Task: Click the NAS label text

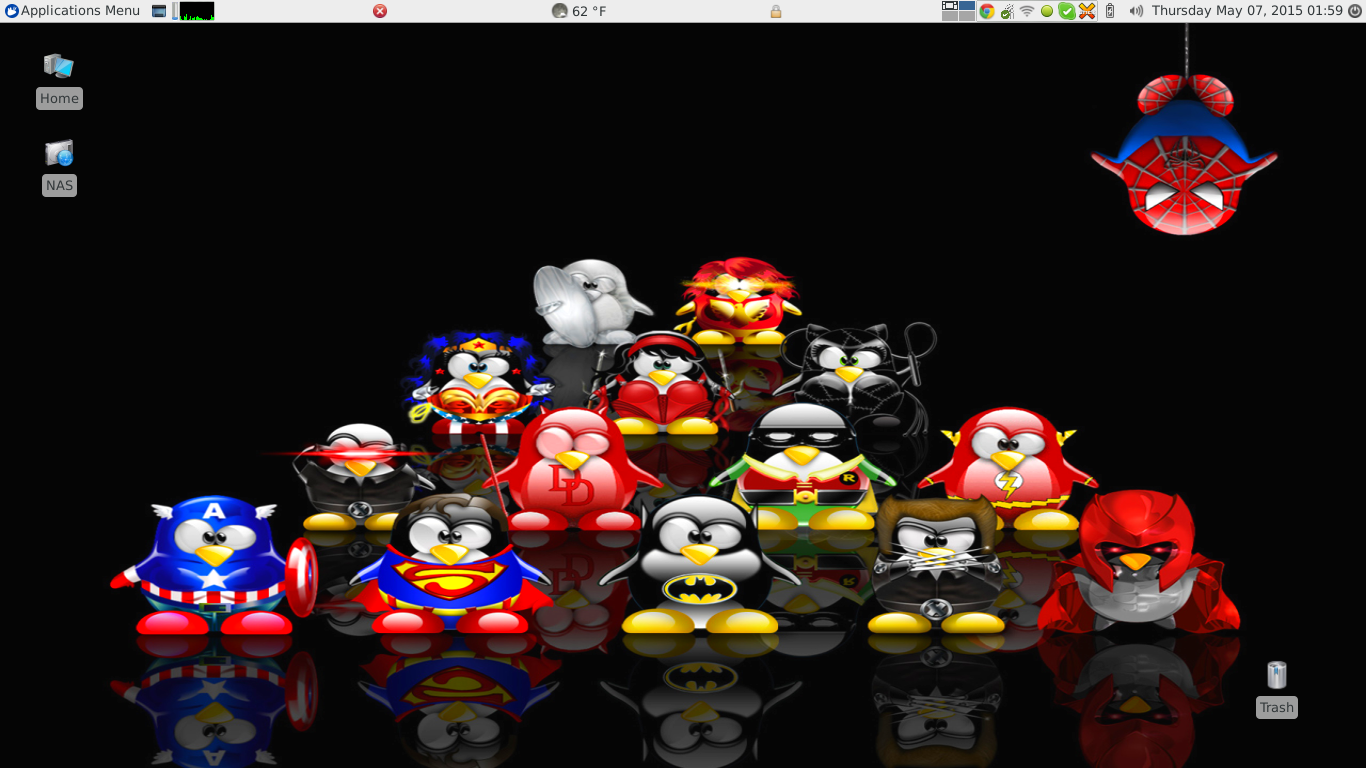Action: [59, 185]
